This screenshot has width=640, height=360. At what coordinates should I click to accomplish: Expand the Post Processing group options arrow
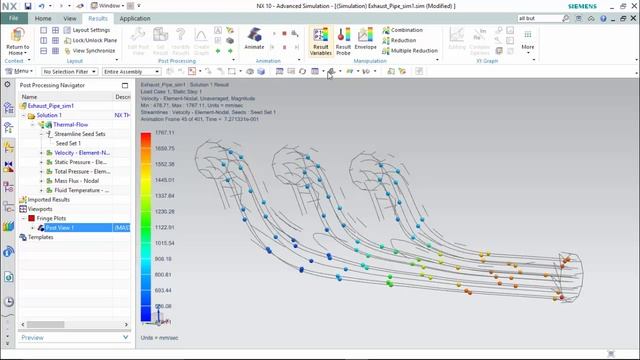click(233, 60)
